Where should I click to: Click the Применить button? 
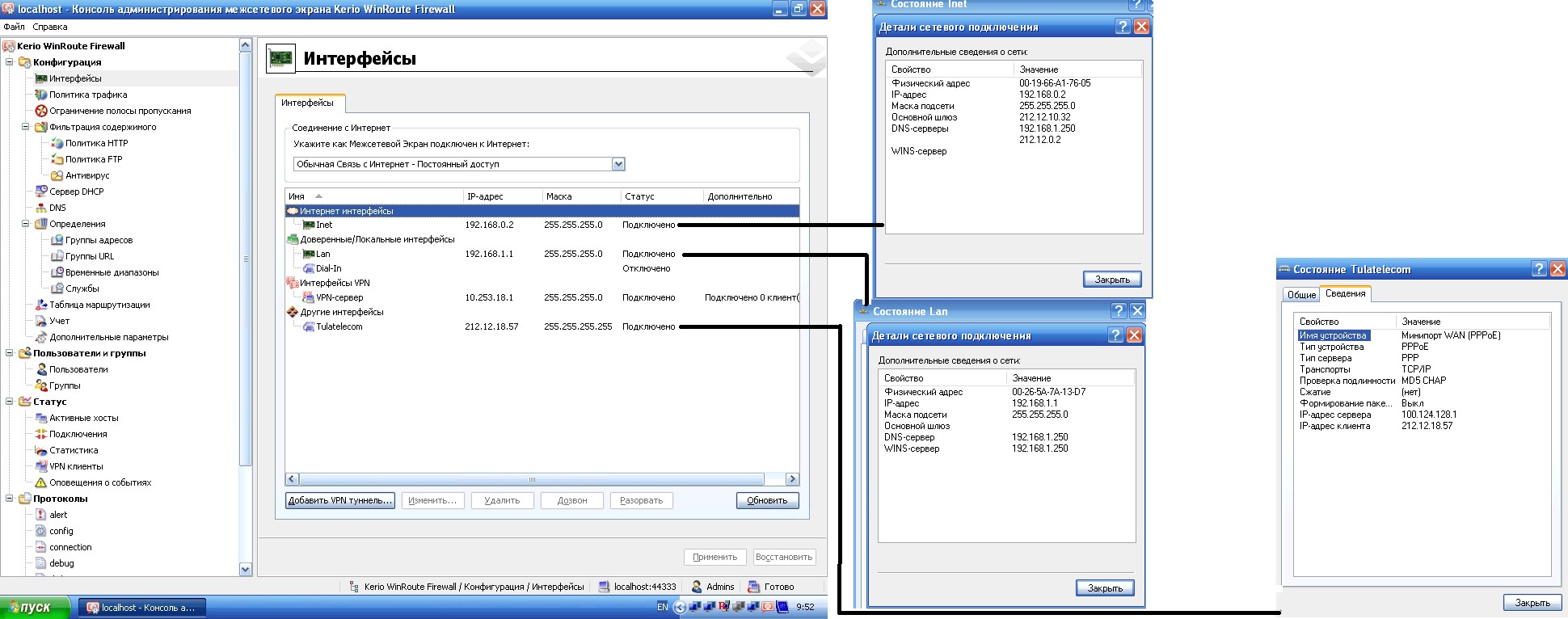[715, 557]
